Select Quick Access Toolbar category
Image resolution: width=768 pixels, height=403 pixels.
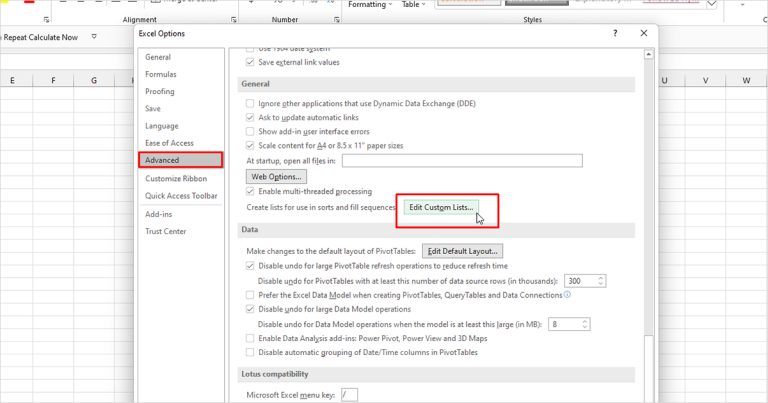tap(181, 196)
